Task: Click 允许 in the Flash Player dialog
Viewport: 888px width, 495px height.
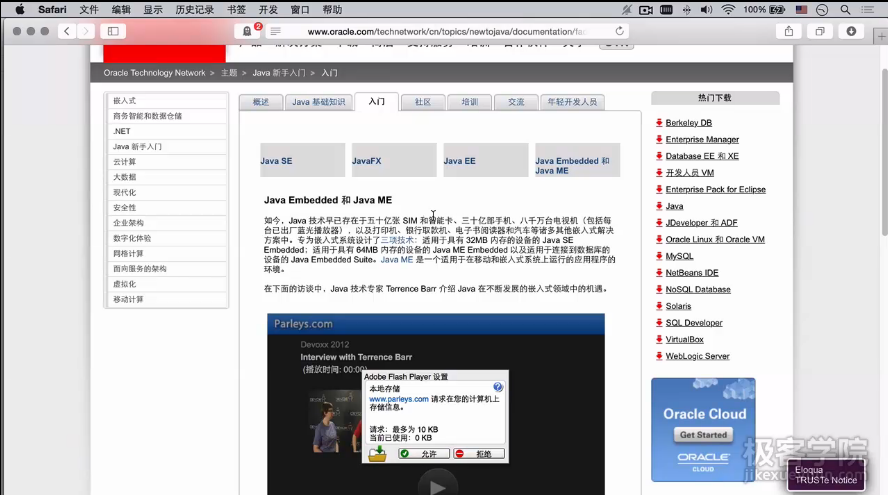Action: (424, 454)
